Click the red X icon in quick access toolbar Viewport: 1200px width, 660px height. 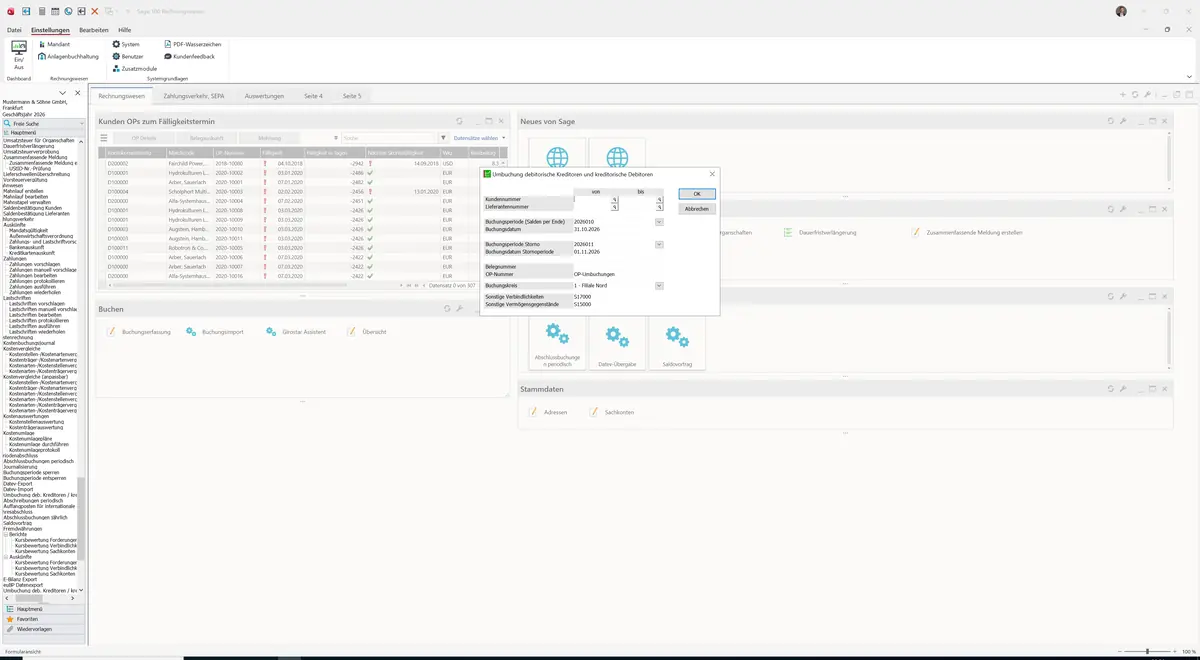(x=94, y=11)
